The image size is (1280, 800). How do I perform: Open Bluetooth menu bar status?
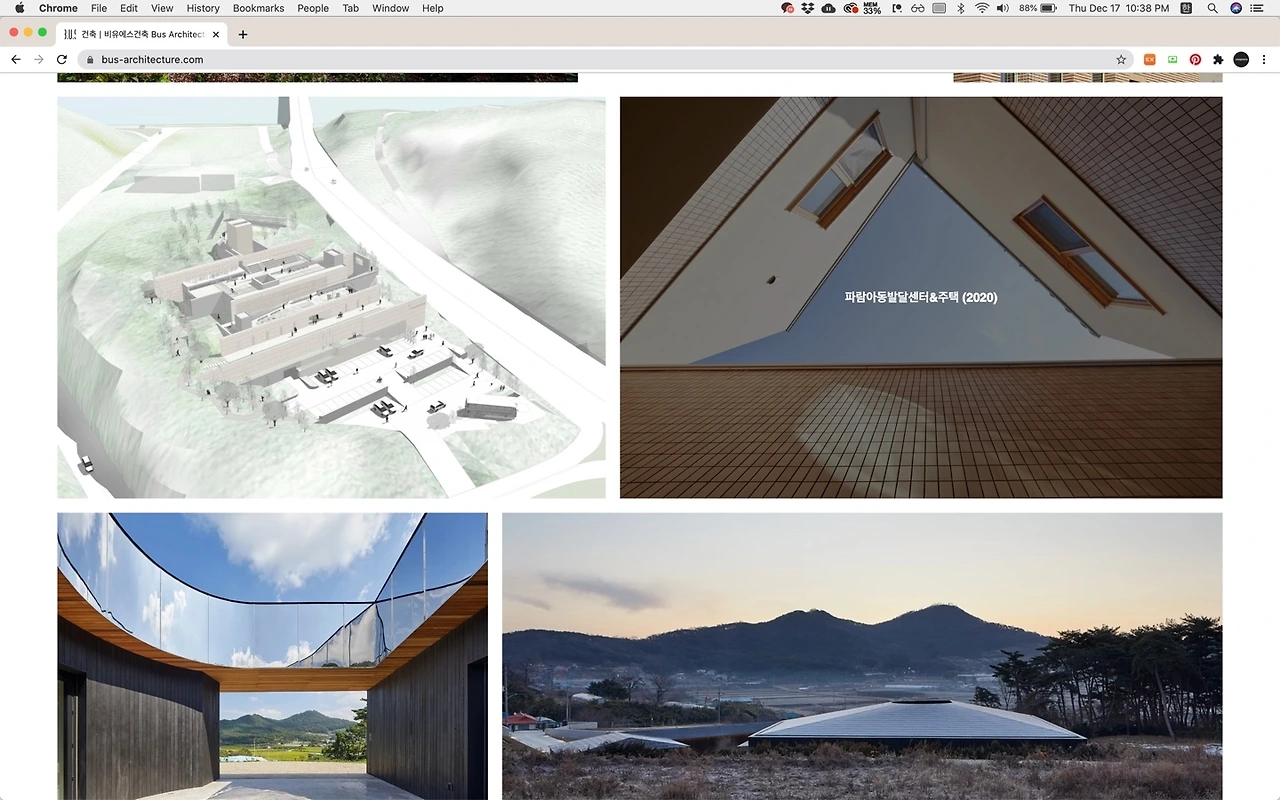[960, 8]
